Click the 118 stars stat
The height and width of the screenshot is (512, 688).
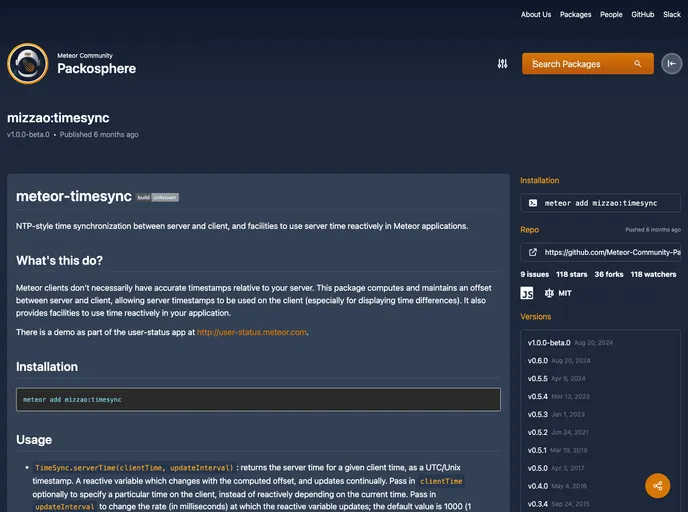pyautogui.click(x=571, y=274)
